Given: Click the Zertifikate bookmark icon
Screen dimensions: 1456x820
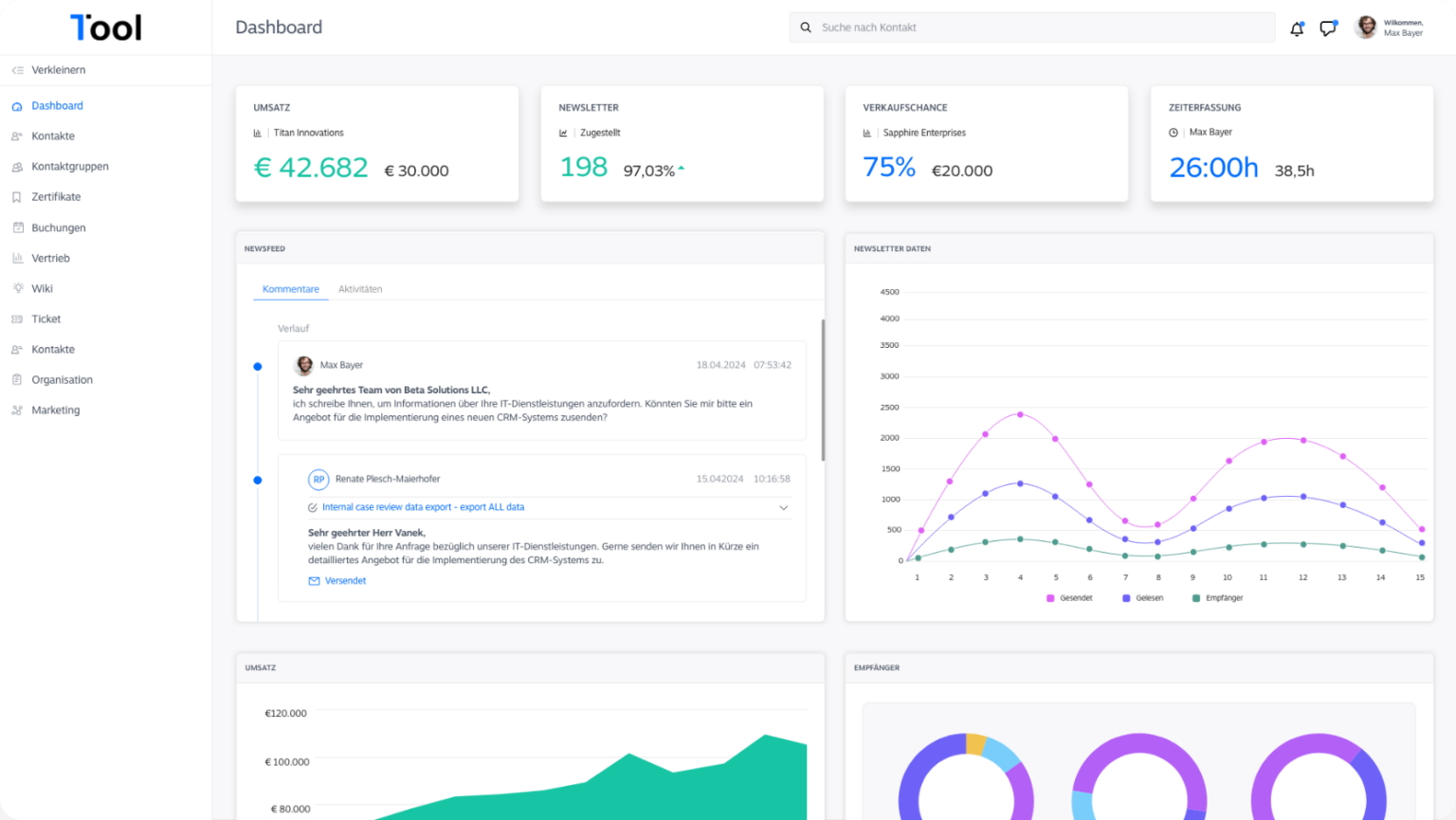Looking at the screenshot, I should [x=16, y=196].
